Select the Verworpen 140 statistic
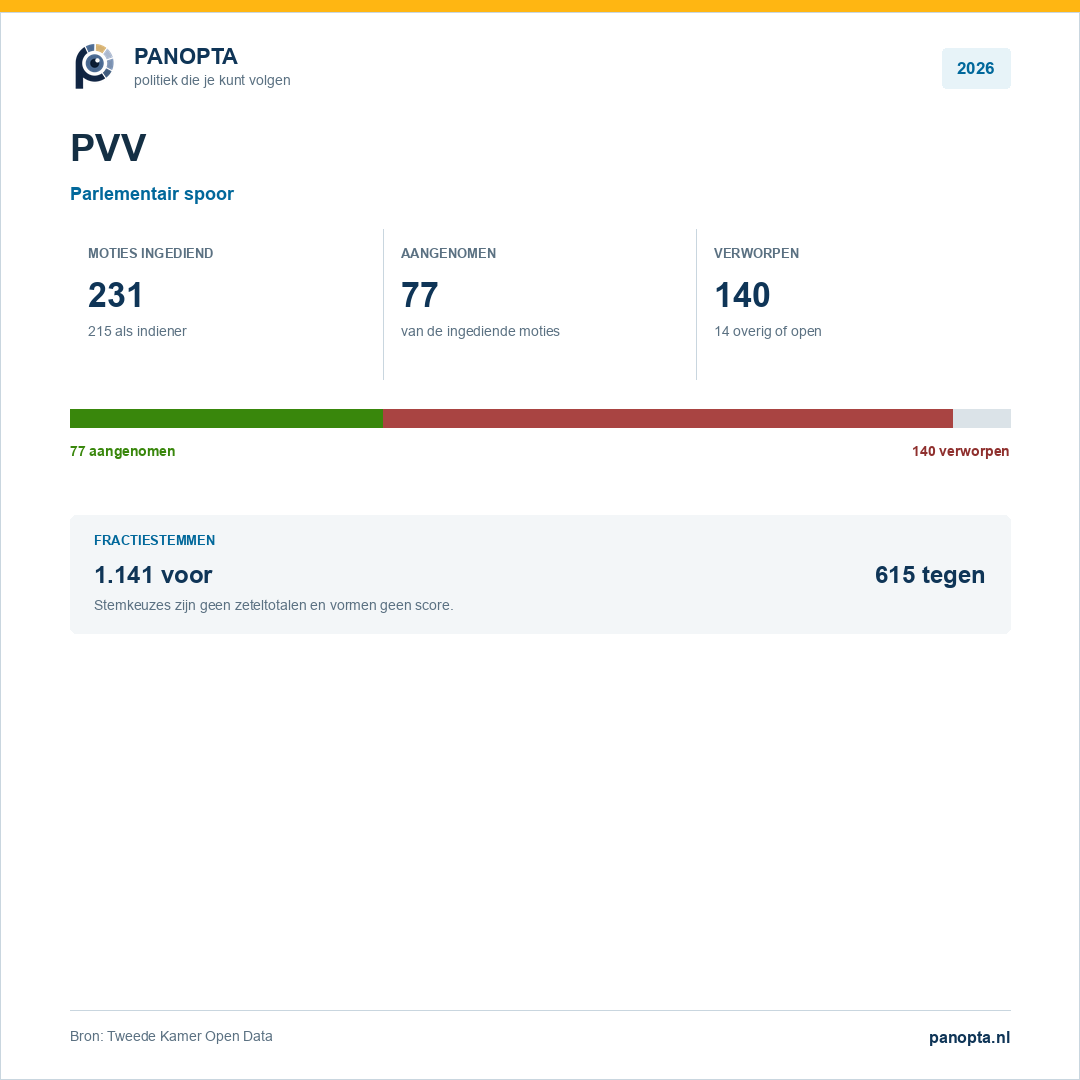Screen dimensions: 1080x1080 [742, 295]
